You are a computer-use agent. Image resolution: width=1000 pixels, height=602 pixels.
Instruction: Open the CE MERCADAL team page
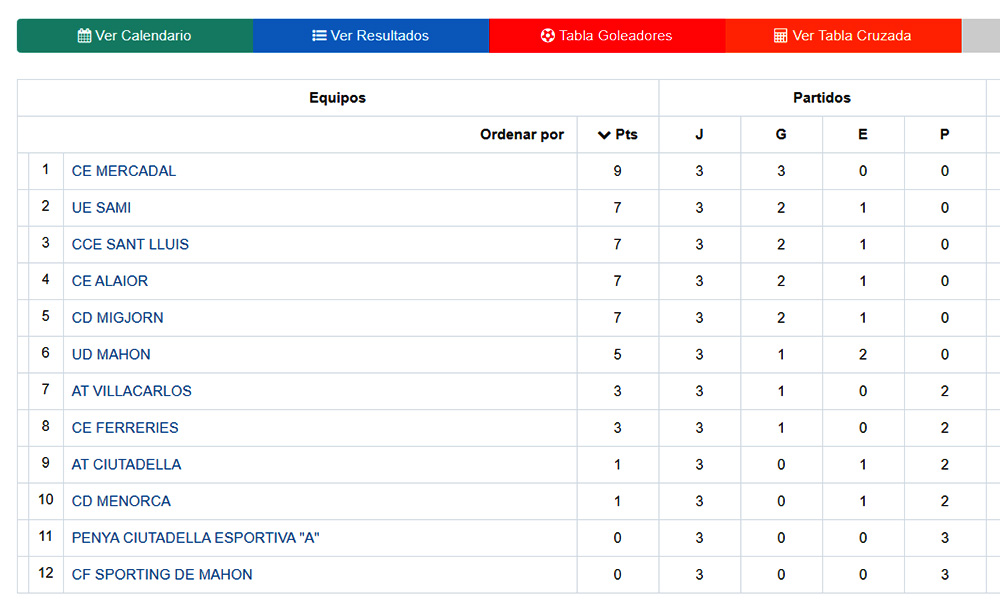pyautogui.click(x=124, y=170)
